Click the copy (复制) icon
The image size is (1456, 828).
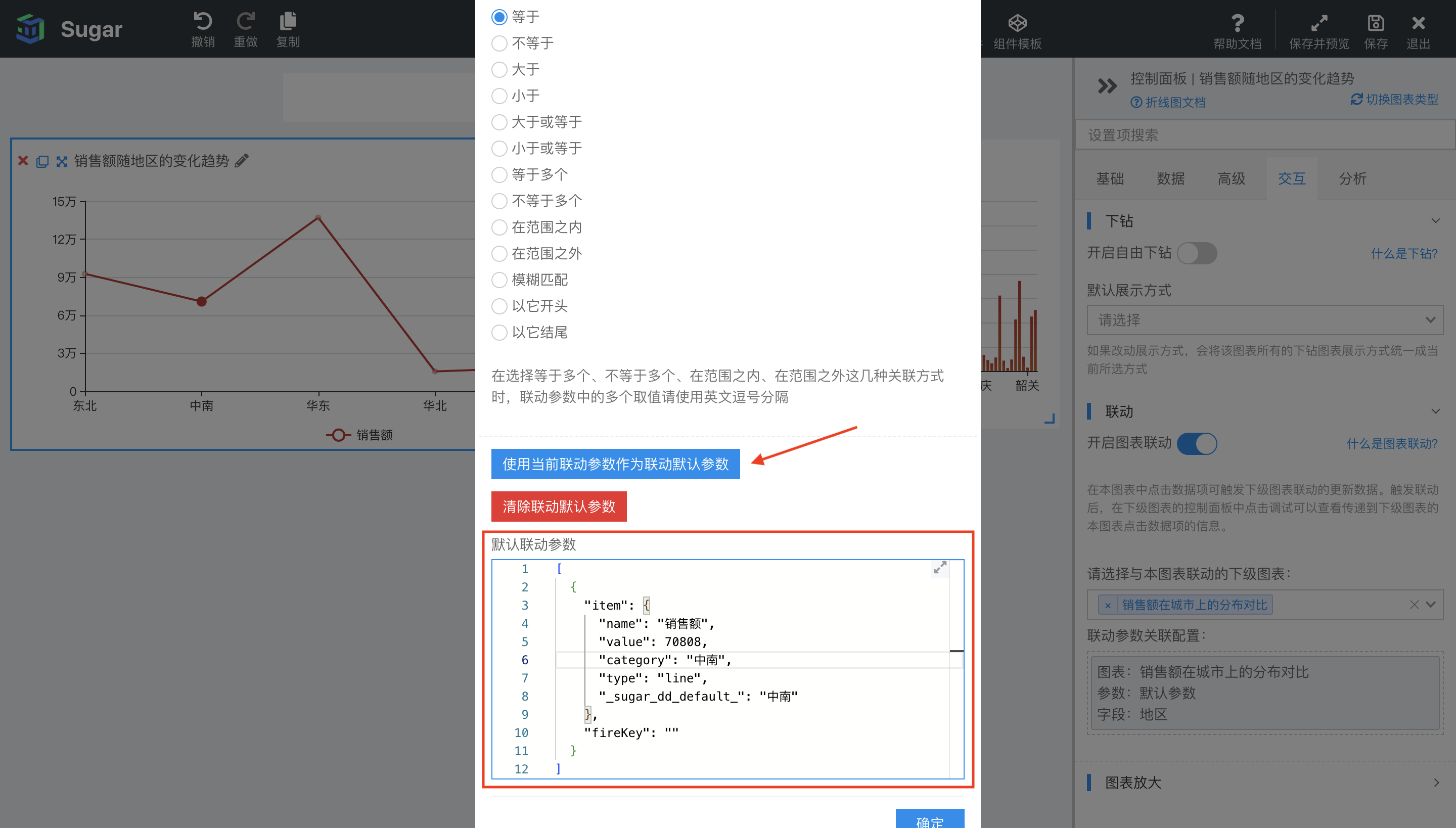tap(288, 21)
